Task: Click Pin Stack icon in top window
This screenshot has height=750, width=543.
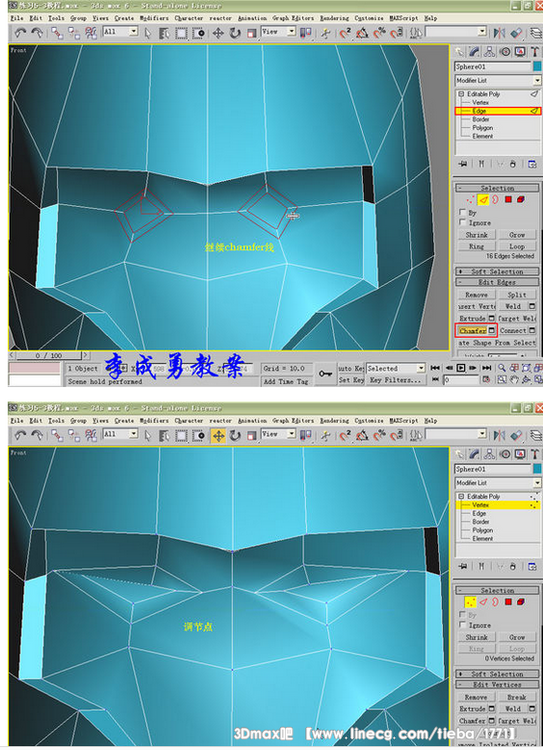Action: [463, 164]
